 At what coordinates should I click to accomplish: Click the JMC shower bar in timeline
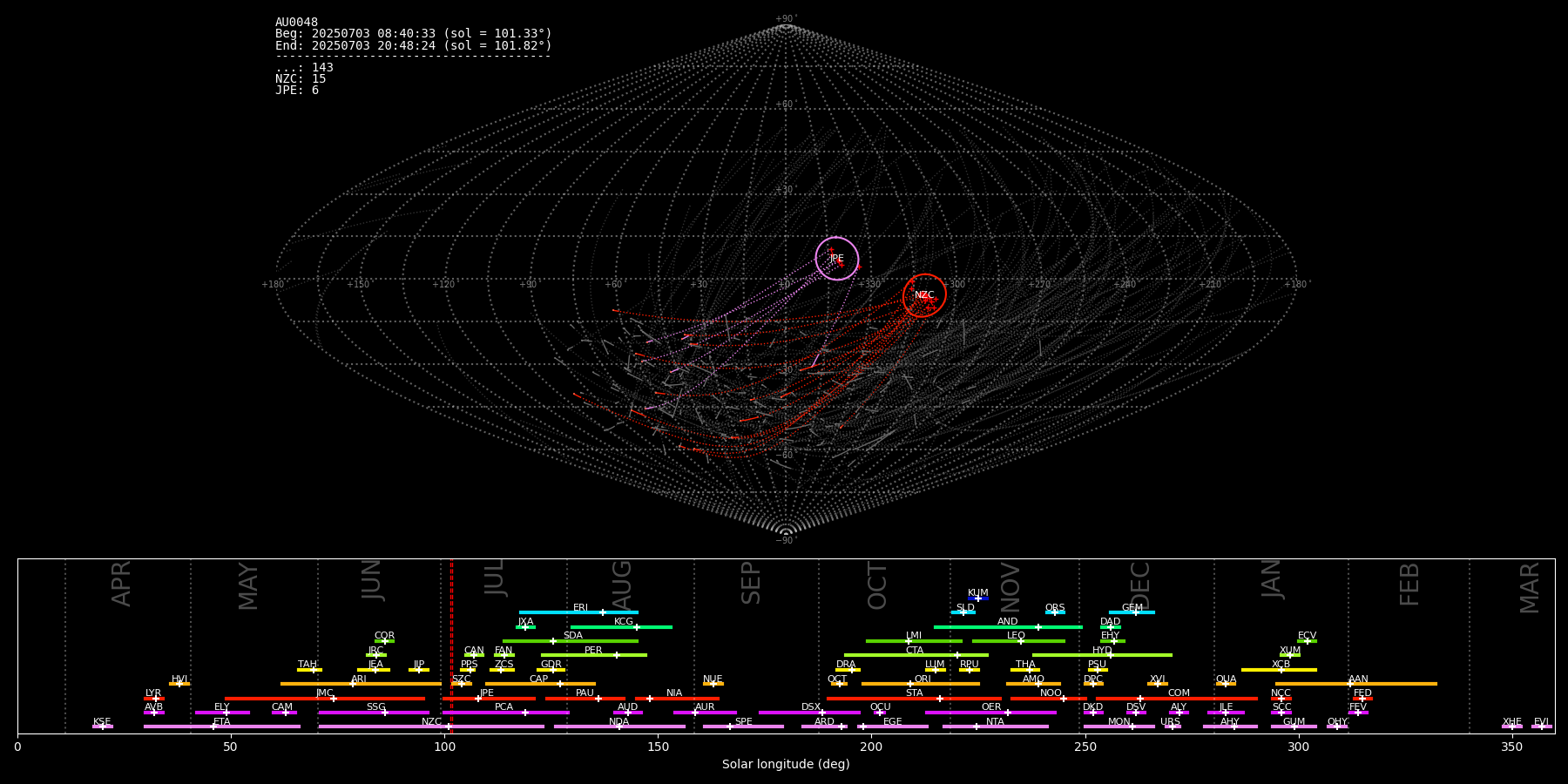(325, 699)
